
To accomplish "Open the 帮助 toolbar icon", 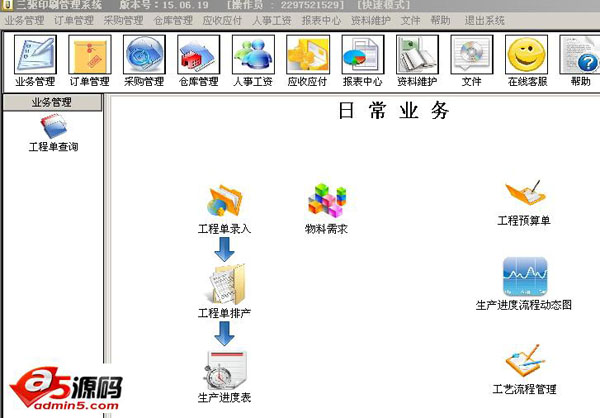I will click(579, 54).
